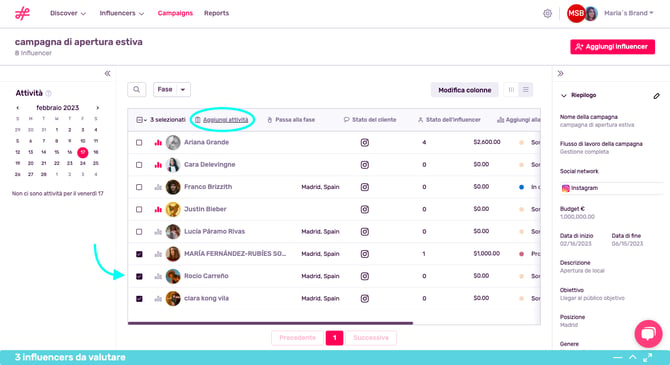This screenshot has height=365, width=670.
Task: Click the search magnifier button
Action: [137, 90]
